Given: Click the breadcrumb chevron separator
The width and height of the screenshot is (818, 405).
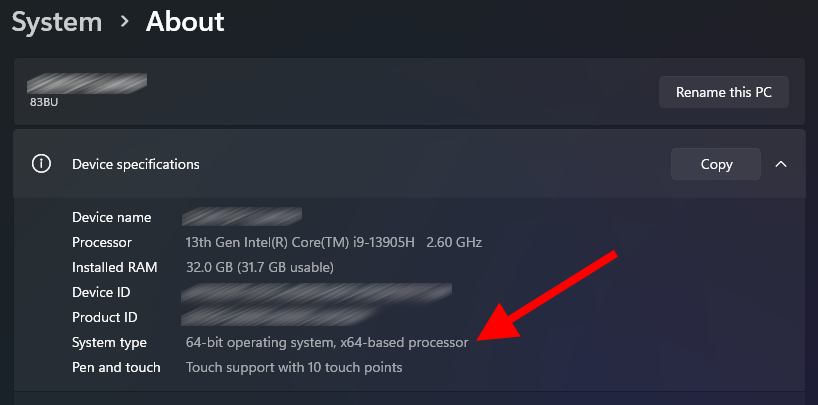Looking at the screenshot, I should tap(125, 21).
